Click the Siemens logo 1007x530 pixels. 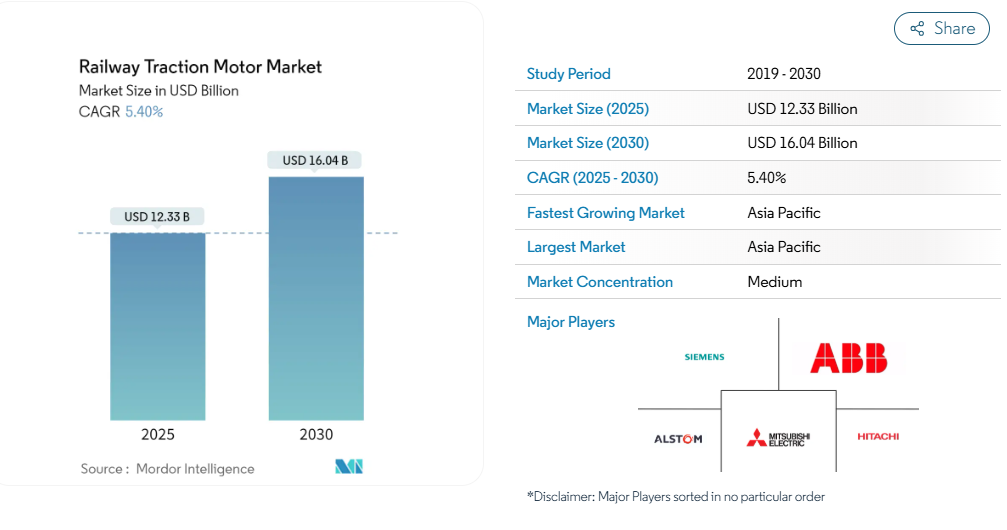[x=704, y=357]
